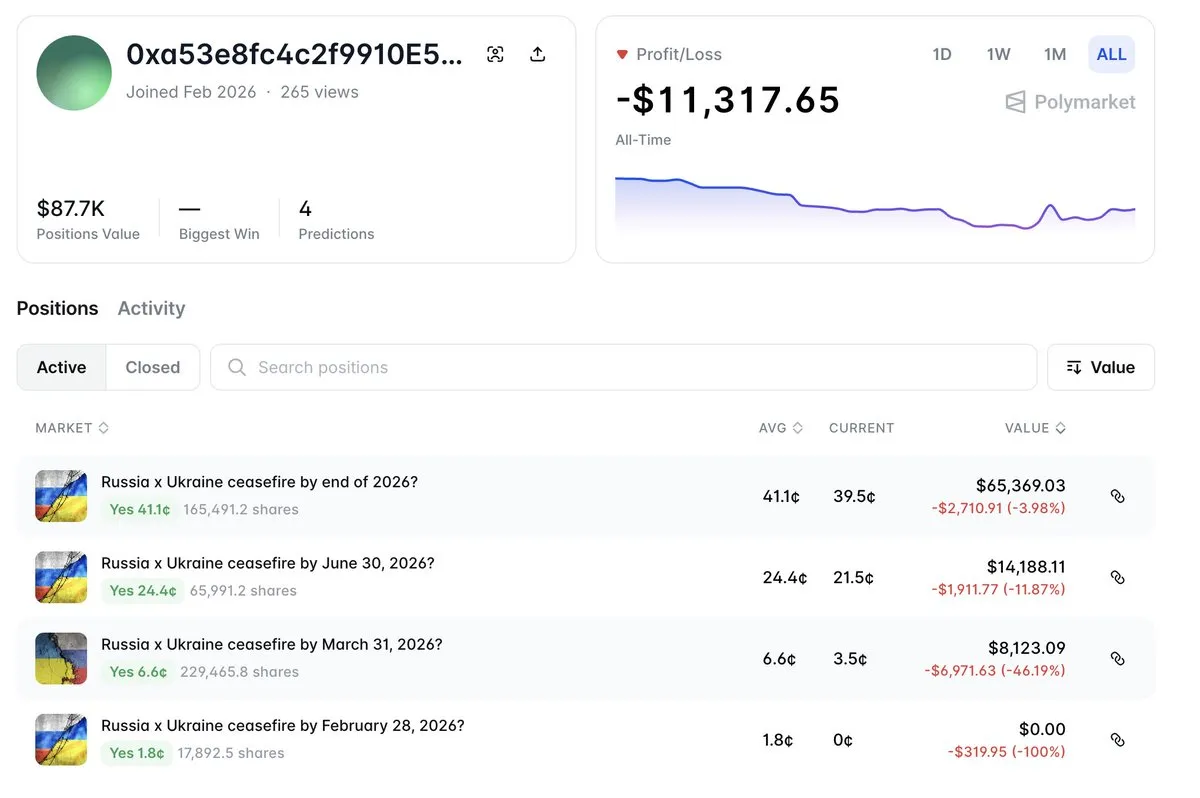Select the 1D profit/loss timeframe
The height and width of the screenshot is (798, 1200).
click(x=941, y=55)
